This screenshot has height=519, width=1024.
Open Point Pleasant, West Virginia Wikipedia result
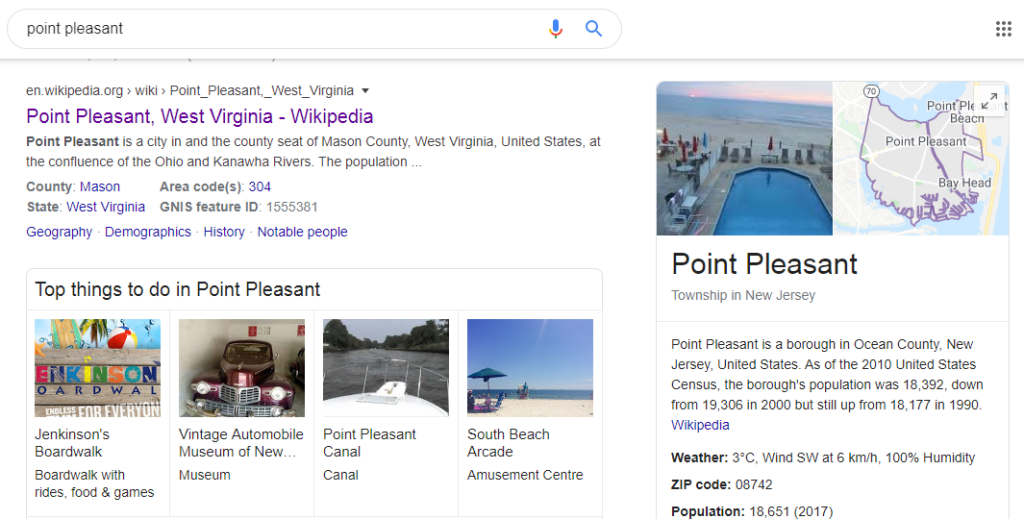coord(200,116)
